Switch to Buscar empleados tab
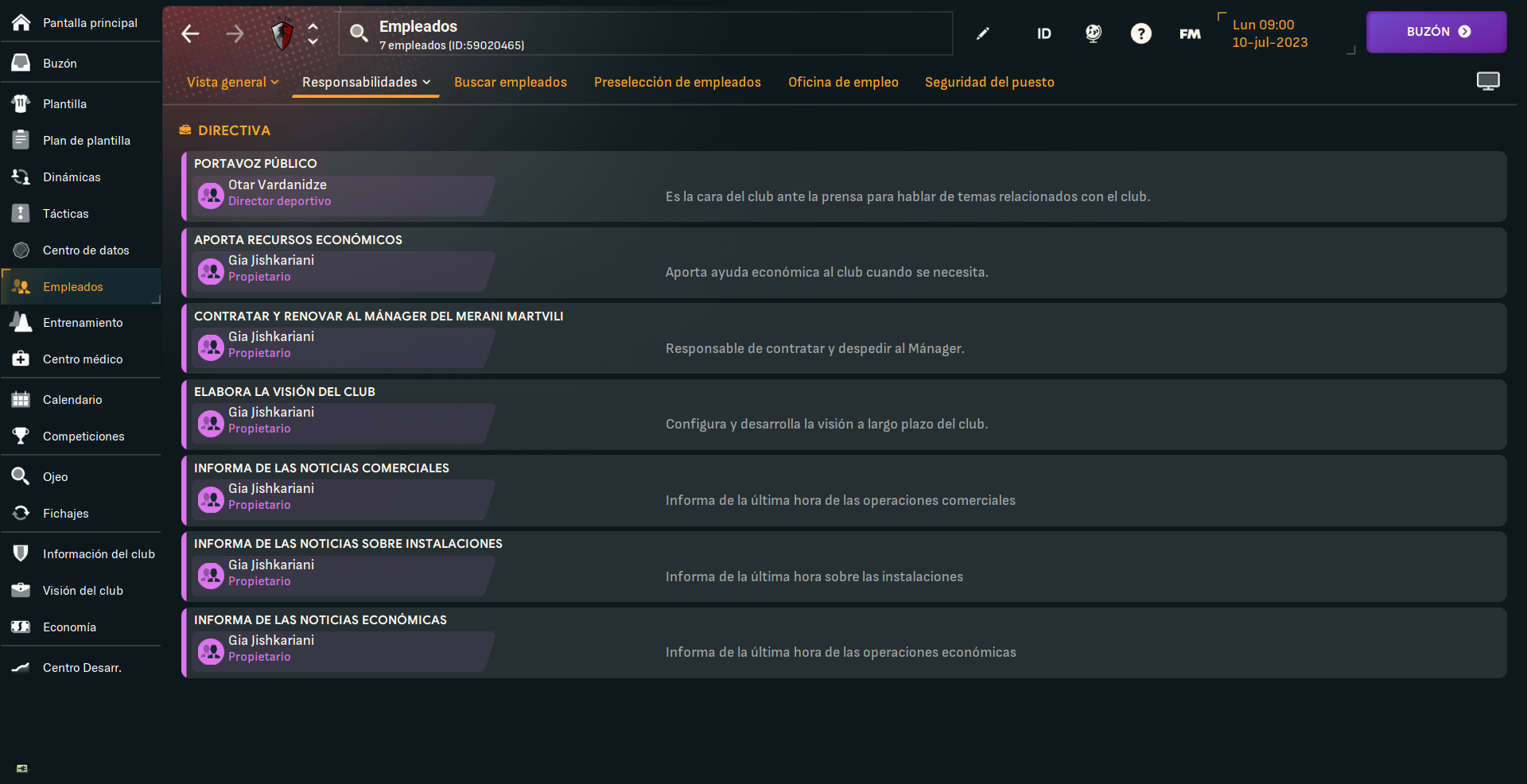1527x784 pixels. 511,82
